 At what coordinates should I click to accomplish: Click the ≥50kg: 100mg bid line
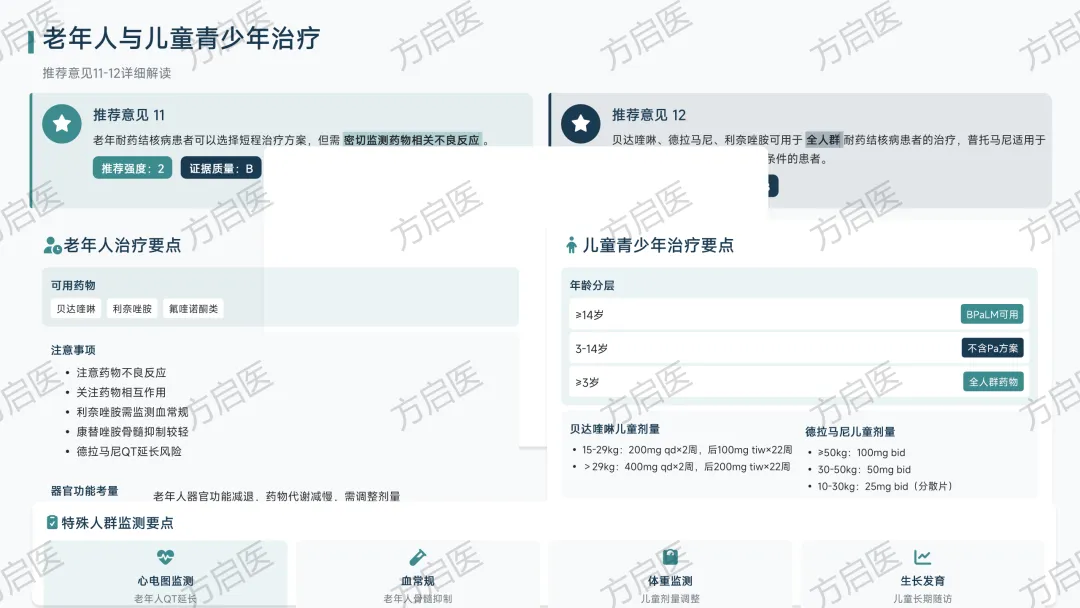(x=861, y=452)
